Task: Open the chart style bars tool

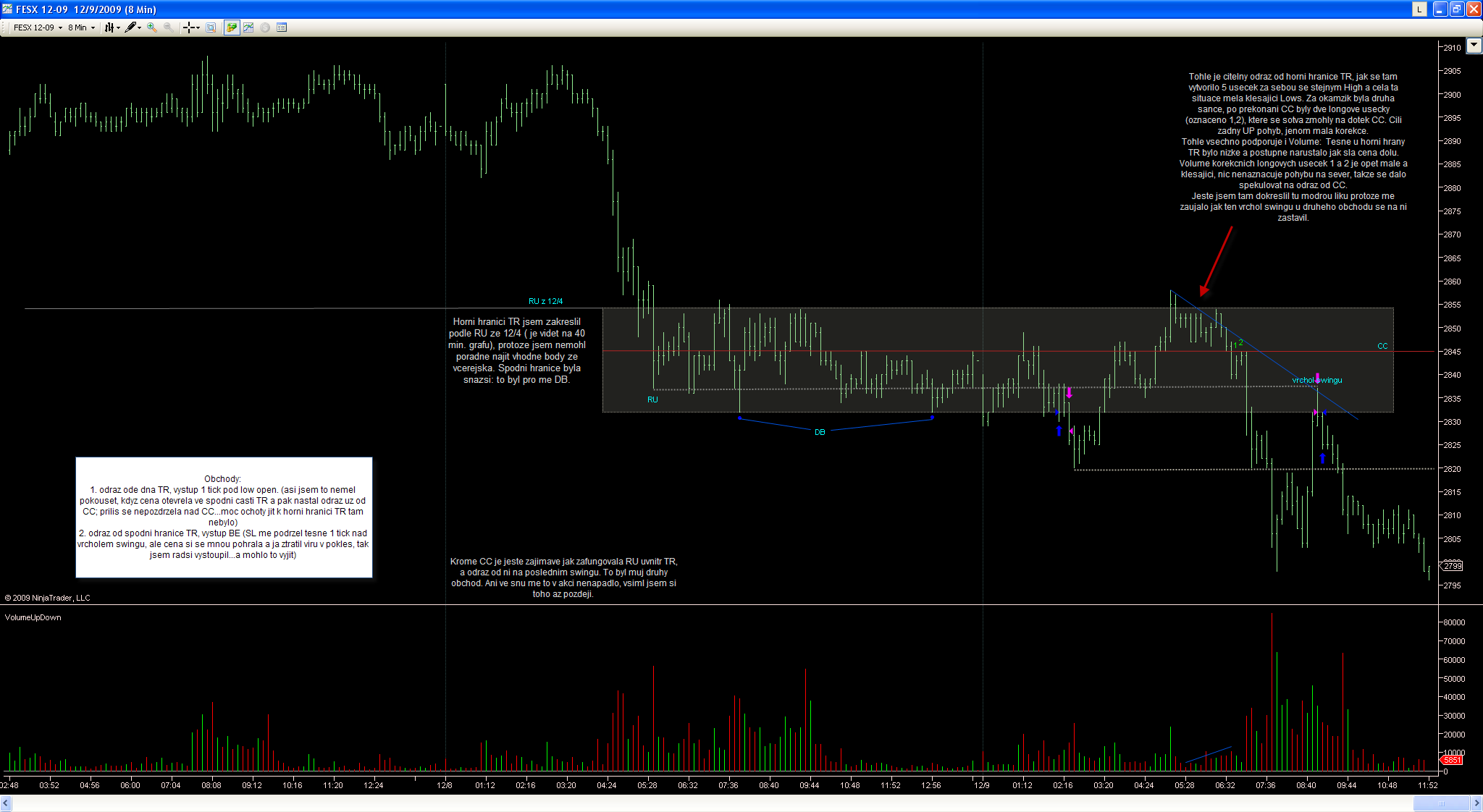Action: 109,28
